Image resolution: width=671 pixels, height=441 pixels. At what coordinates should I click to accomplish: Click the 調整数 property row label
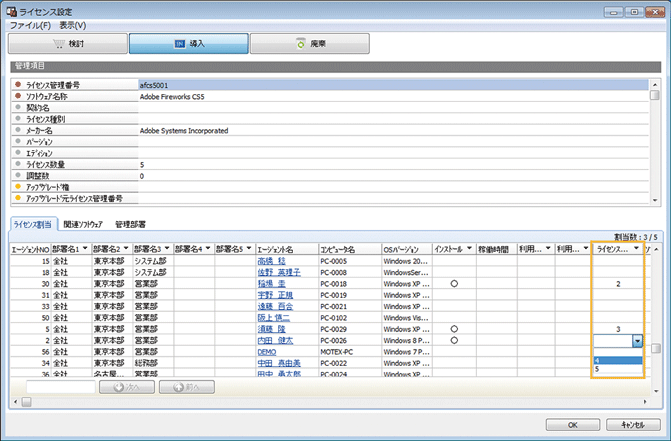pyautogui.click(x=38, y=176)
